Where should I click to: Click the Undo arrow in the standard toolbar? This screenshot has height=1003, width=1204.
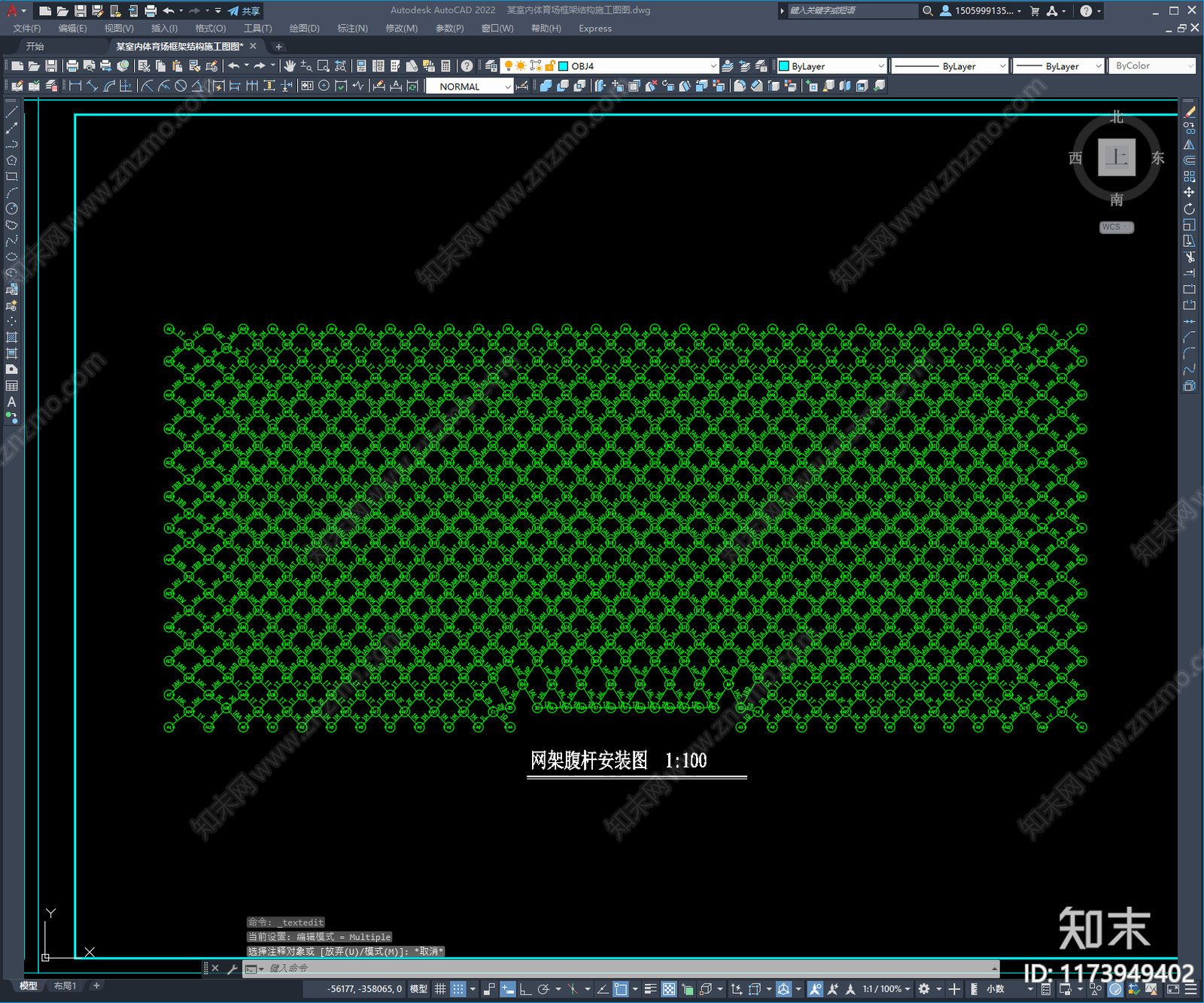click(x=234, y=66)
